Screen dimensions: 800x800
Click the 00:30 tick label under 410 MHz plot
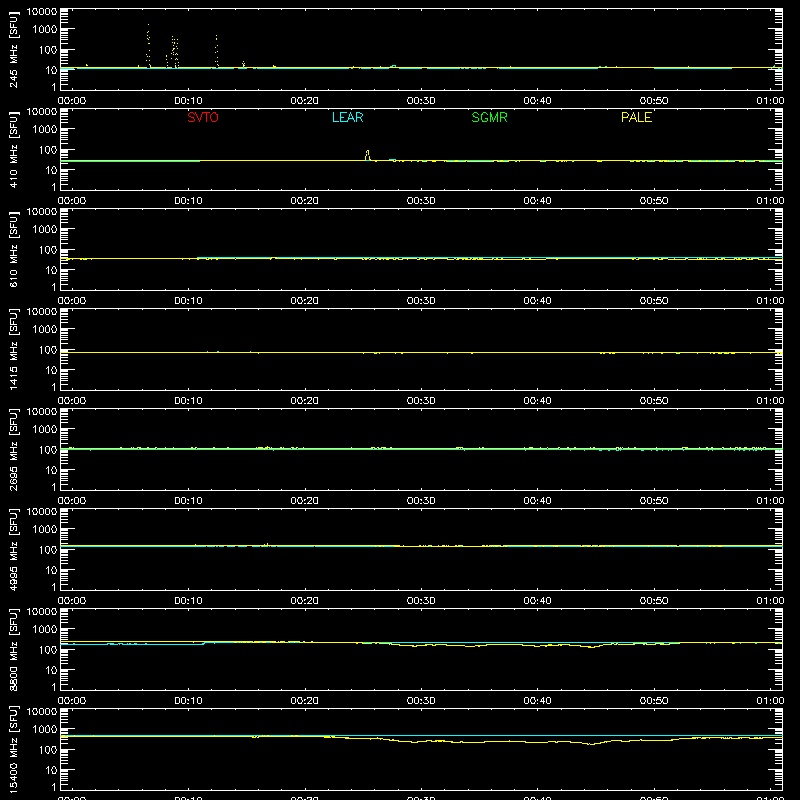click(x=421, y=201)
